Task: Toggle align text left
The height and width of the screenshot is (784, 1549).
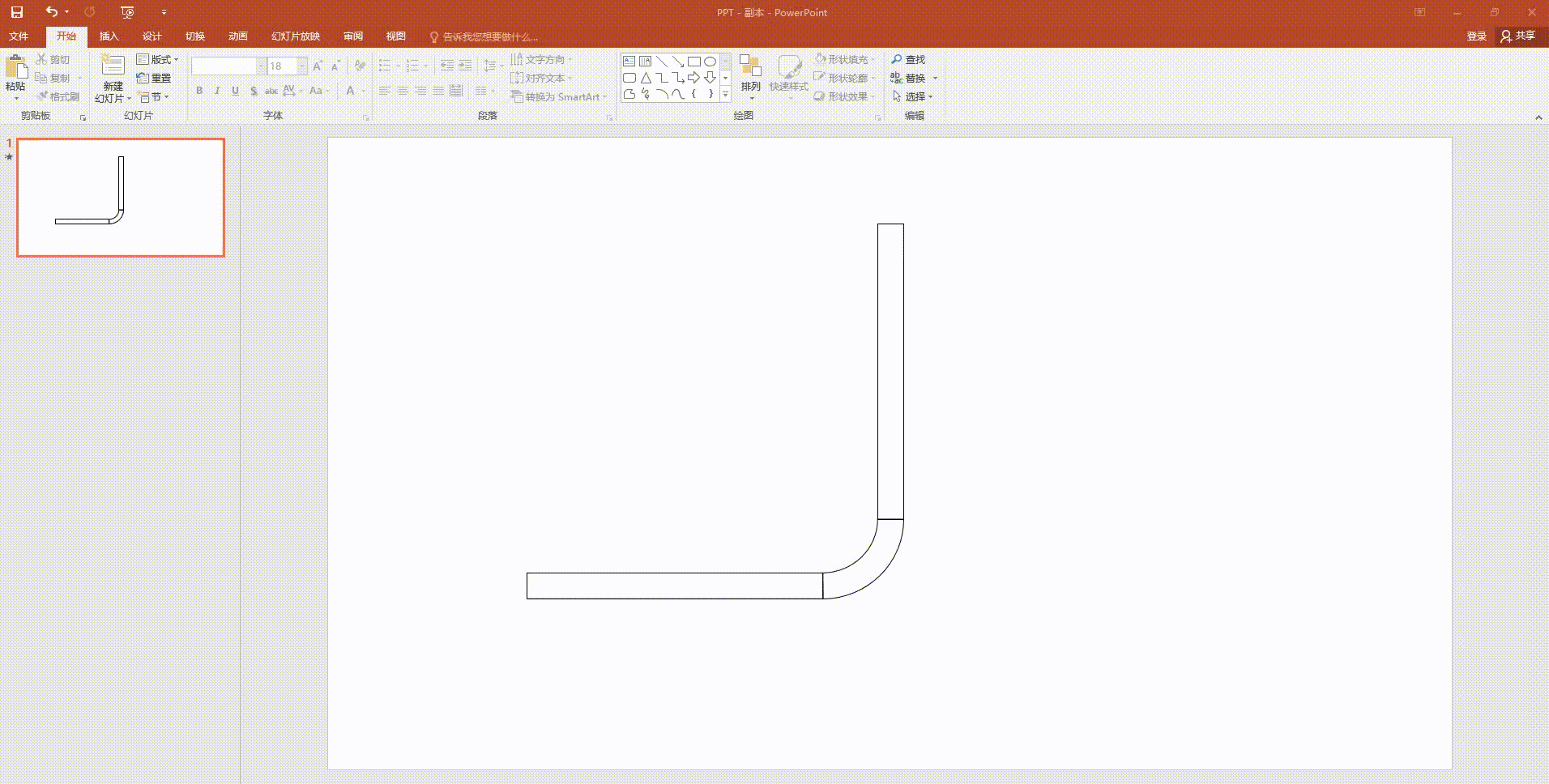Action: 385,91
